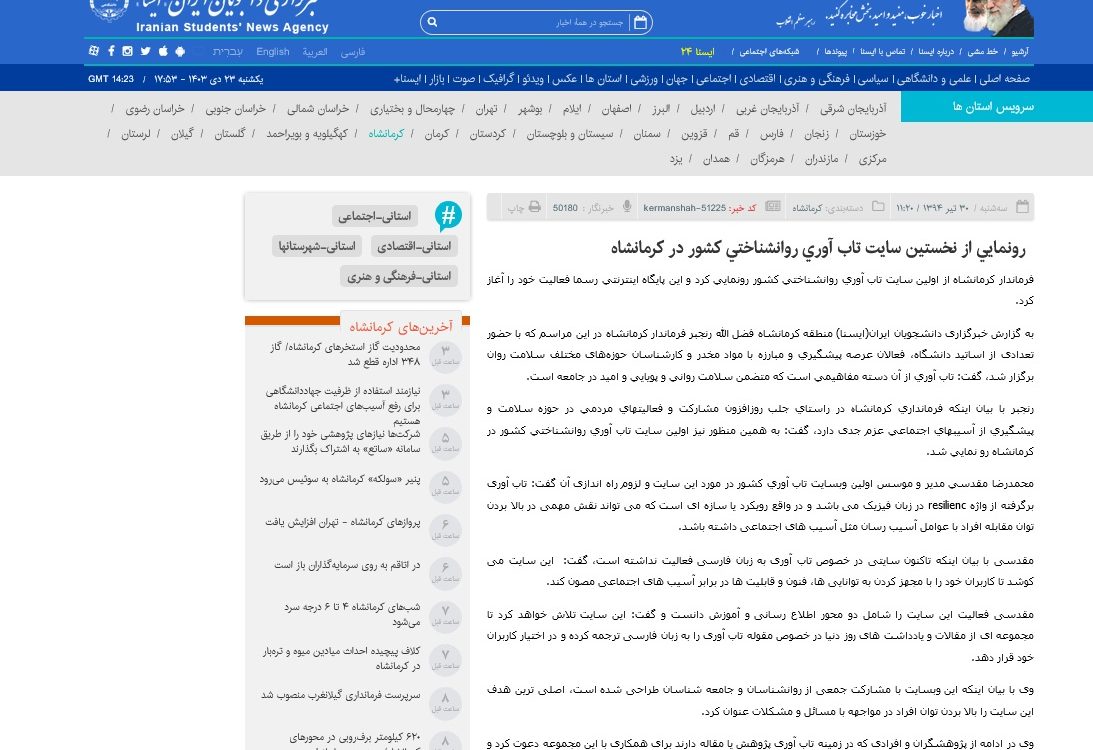Switch language to English
1093x750 pixels.
(273, 52)
